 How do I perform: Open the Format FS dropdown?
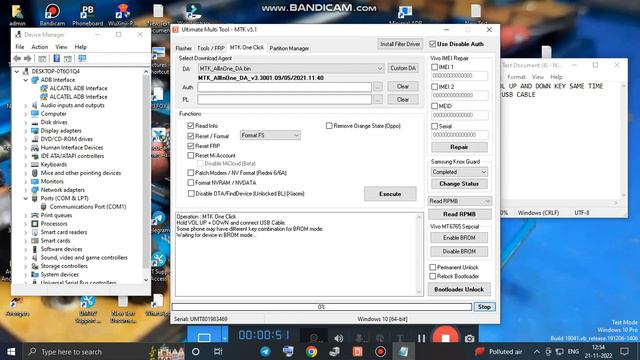coord(270,135)
